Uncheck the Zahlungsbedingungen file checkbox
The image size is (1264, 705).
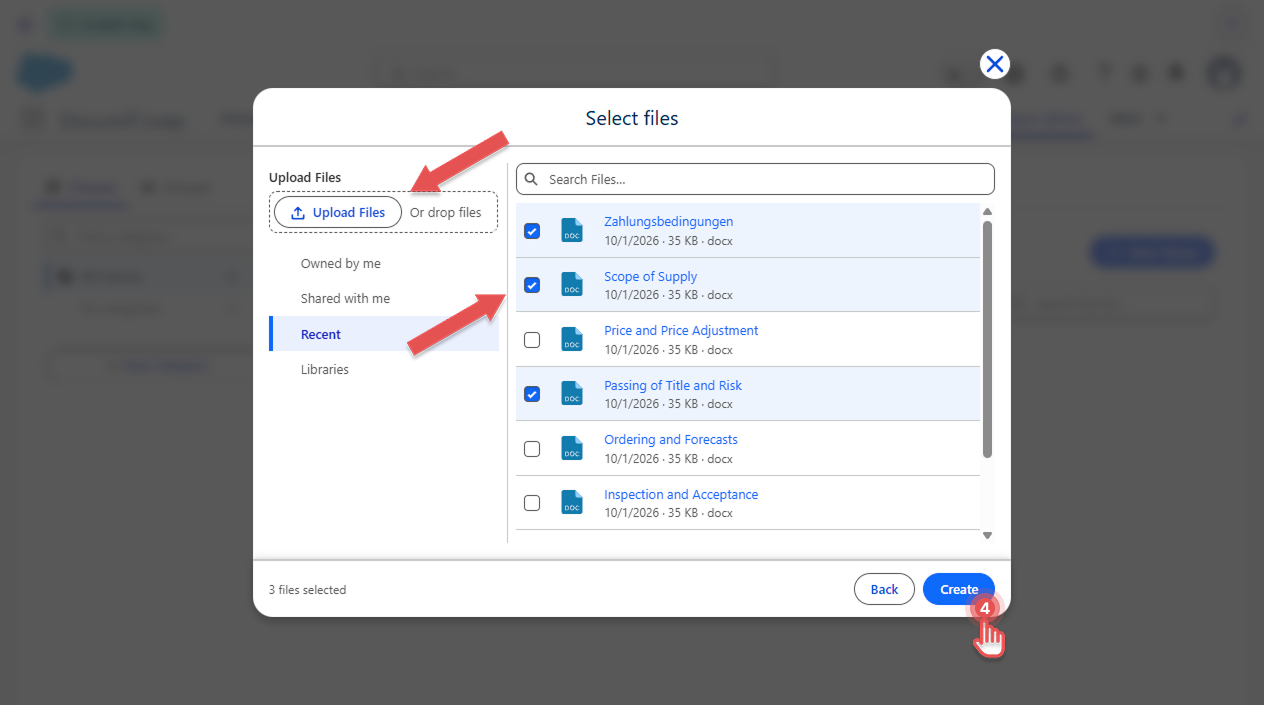pos(532,231)
